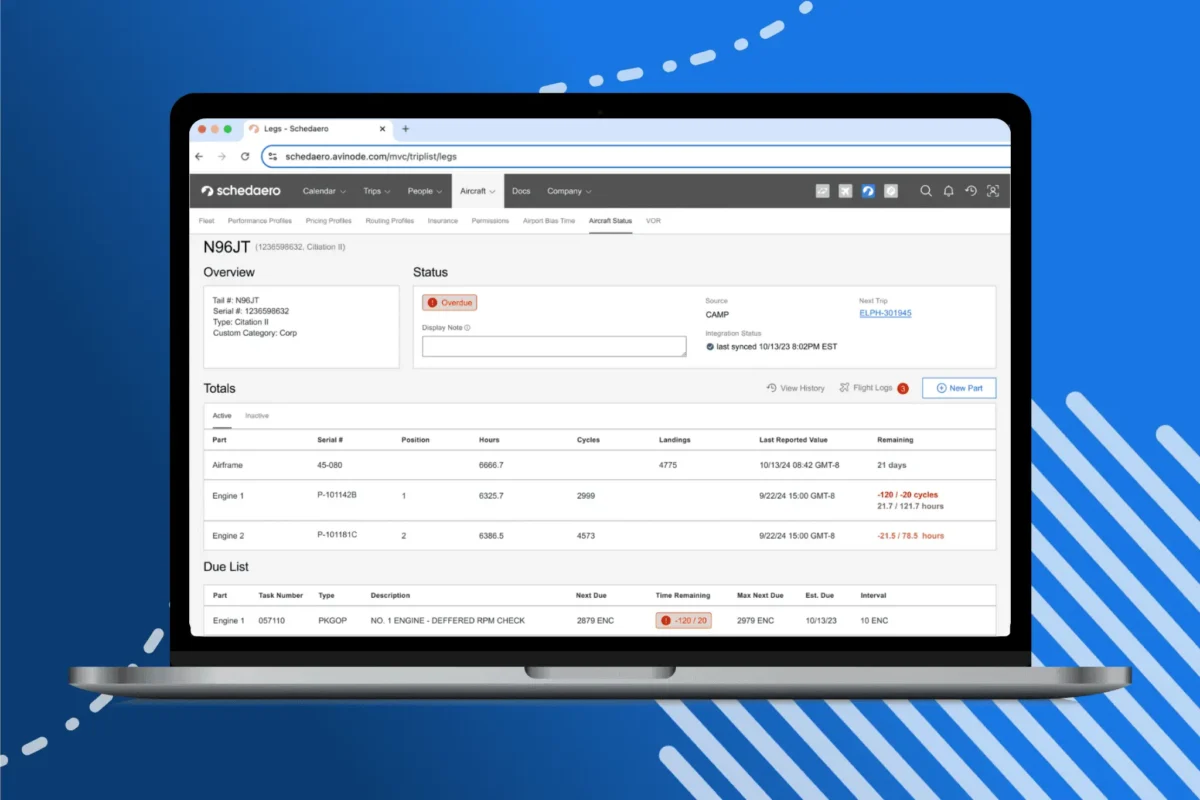Go to the Insurance tab
The width and height of the screenshot is (1200, 800).
[x=442, y=221]
